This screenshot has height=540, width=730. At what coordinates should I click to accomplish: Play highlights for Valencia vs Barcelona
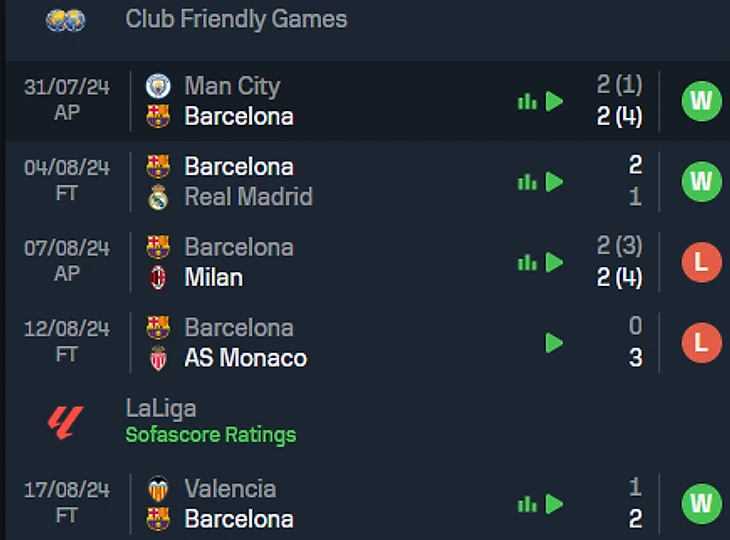point(554,504)
